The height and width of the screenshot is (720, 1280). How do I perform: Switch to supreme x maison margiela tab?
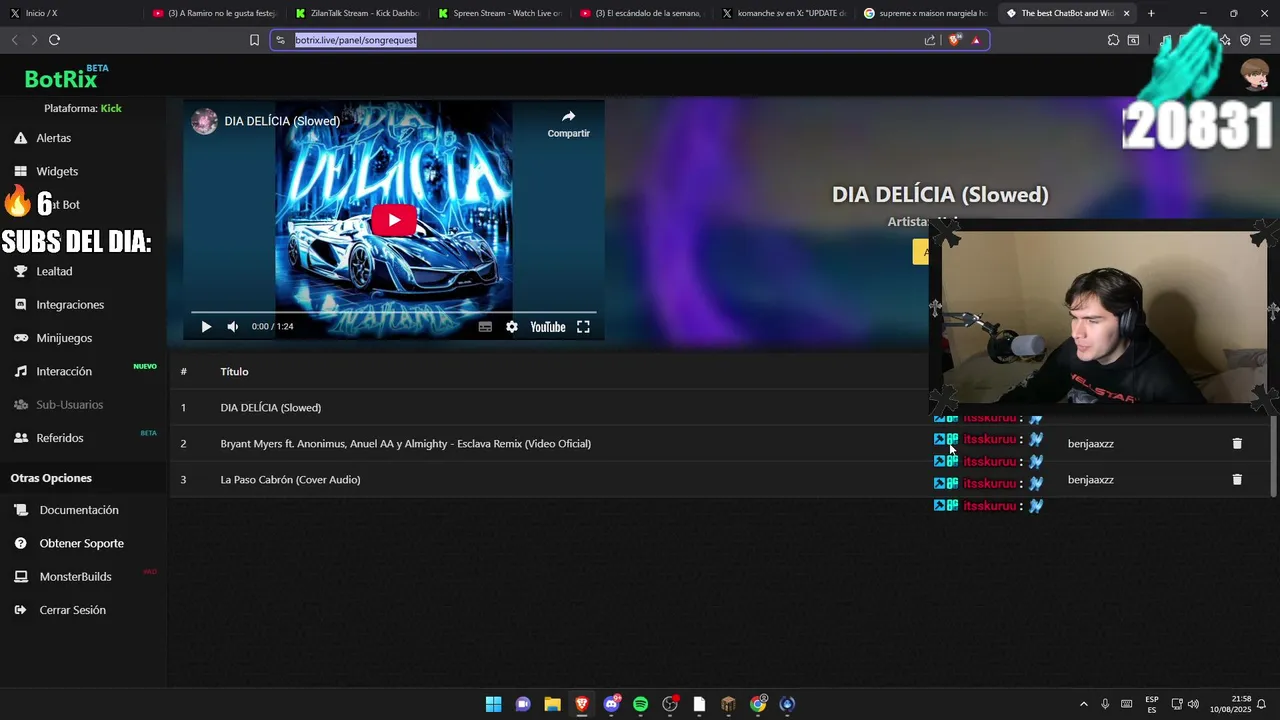(927, 14)
